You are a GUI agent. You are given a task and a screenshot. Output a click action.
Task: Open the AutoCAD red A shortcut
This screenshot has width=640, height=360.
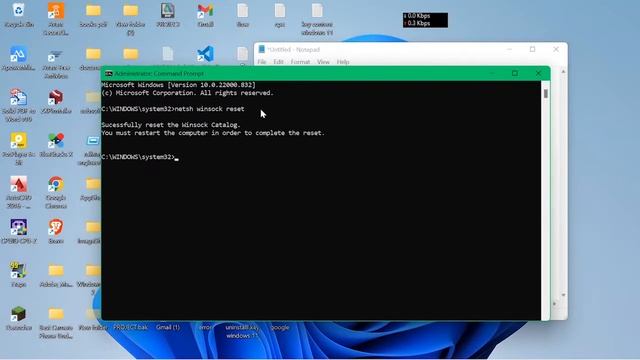click(x=19, y=184)
